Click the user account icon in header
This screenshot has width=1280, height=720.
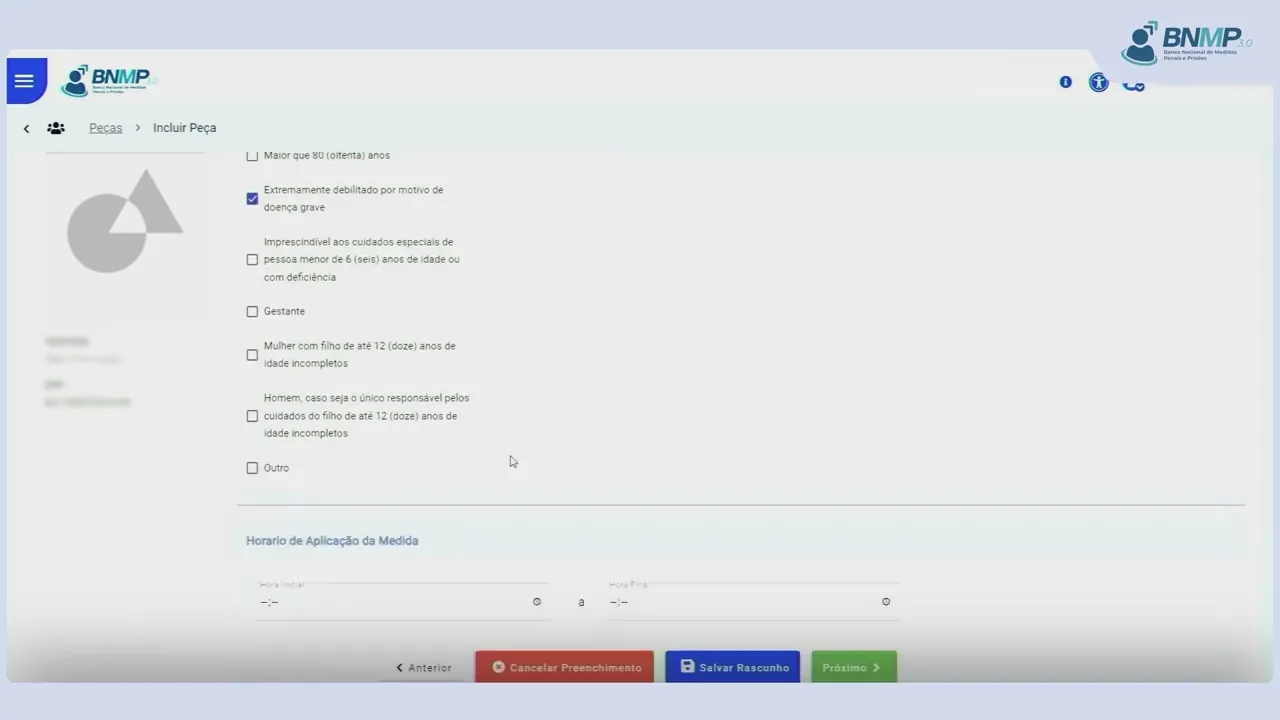pyautogui.click(x=1133, y=84)
